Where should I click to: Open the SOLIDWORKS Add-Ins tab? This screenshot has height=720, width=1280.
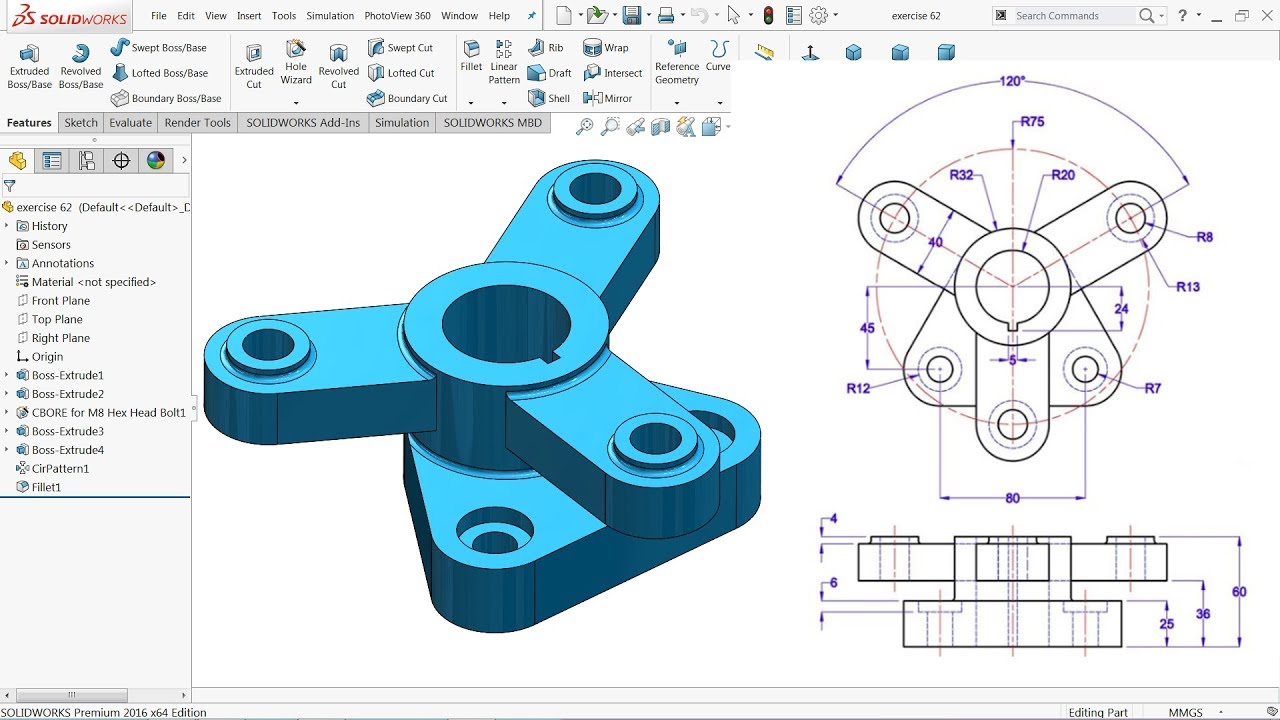coord(303,123)
